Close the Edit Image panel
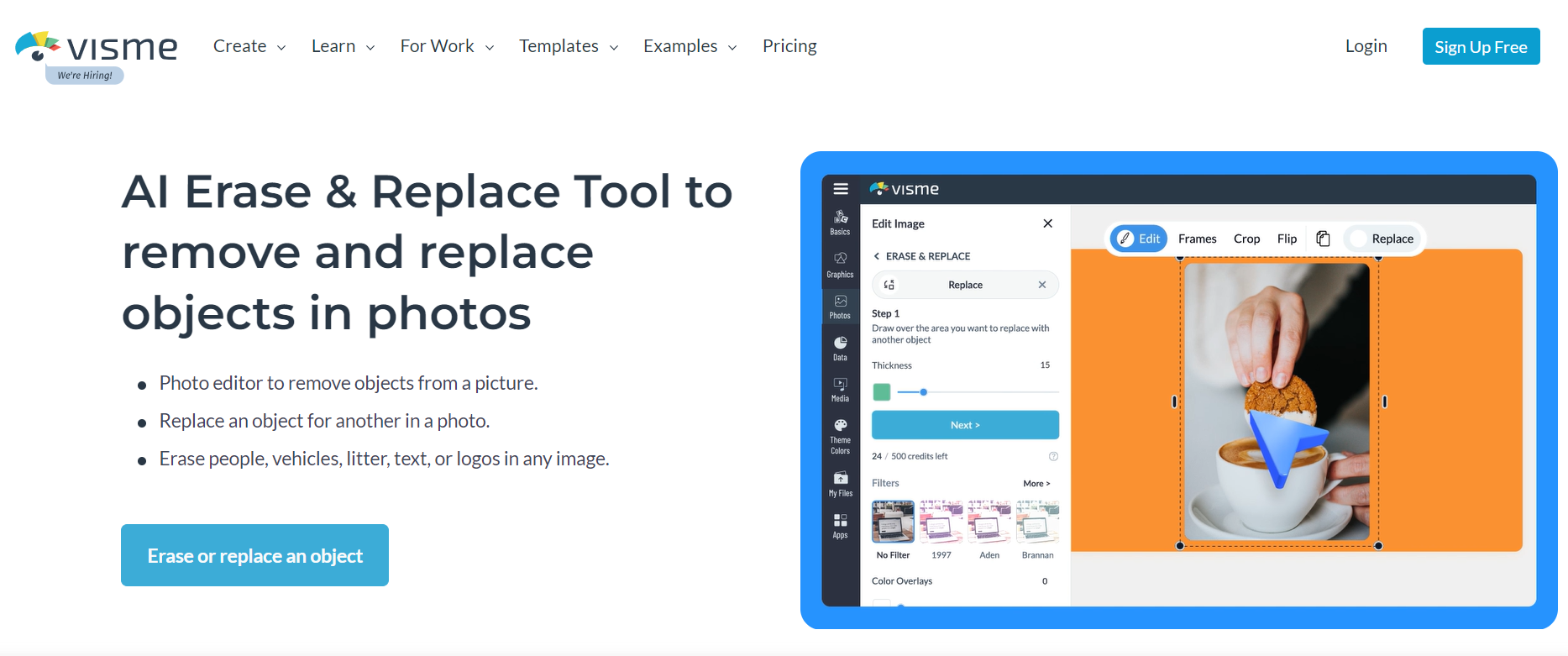The width and height of the screenshot is (1568, 656). click(x=1047, y=223)
